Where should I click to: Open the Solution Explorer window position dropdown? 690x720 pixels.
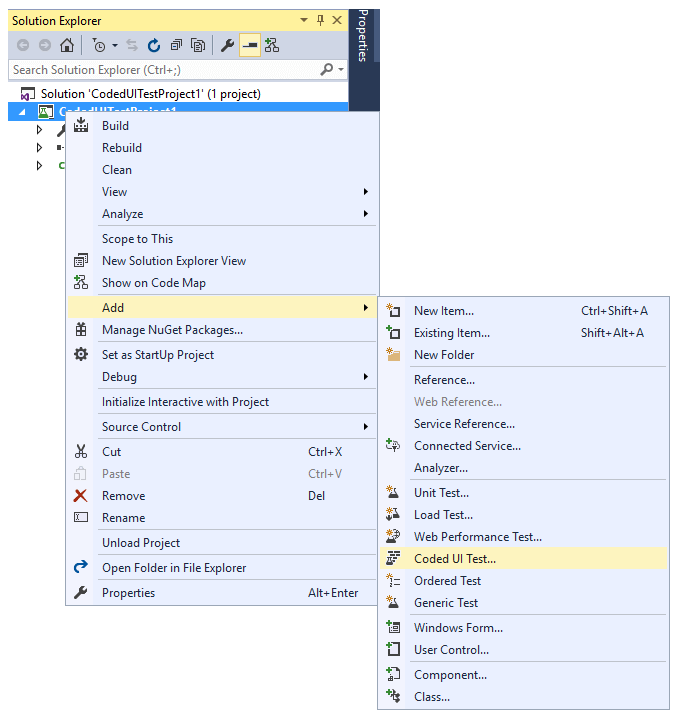coord(303,20)
